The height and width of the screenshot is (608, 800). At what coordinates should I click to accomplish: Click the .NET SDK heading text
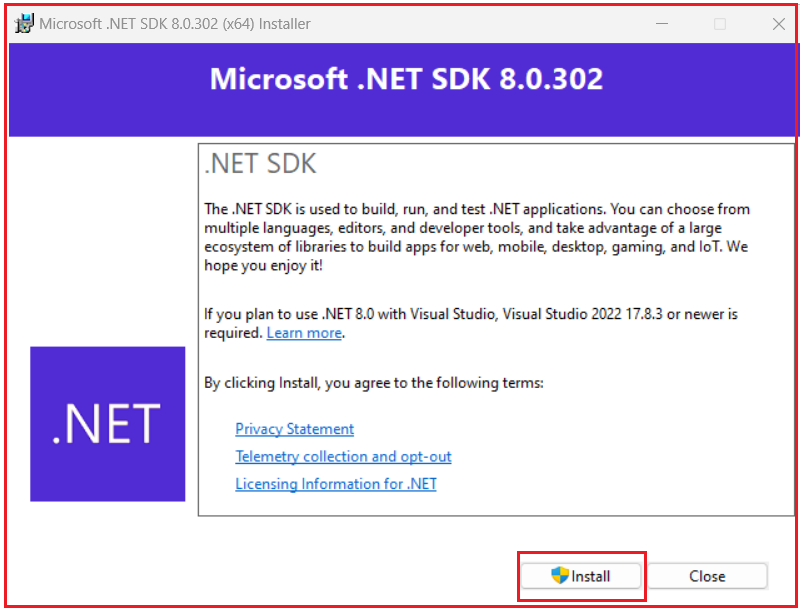point(259,163)
